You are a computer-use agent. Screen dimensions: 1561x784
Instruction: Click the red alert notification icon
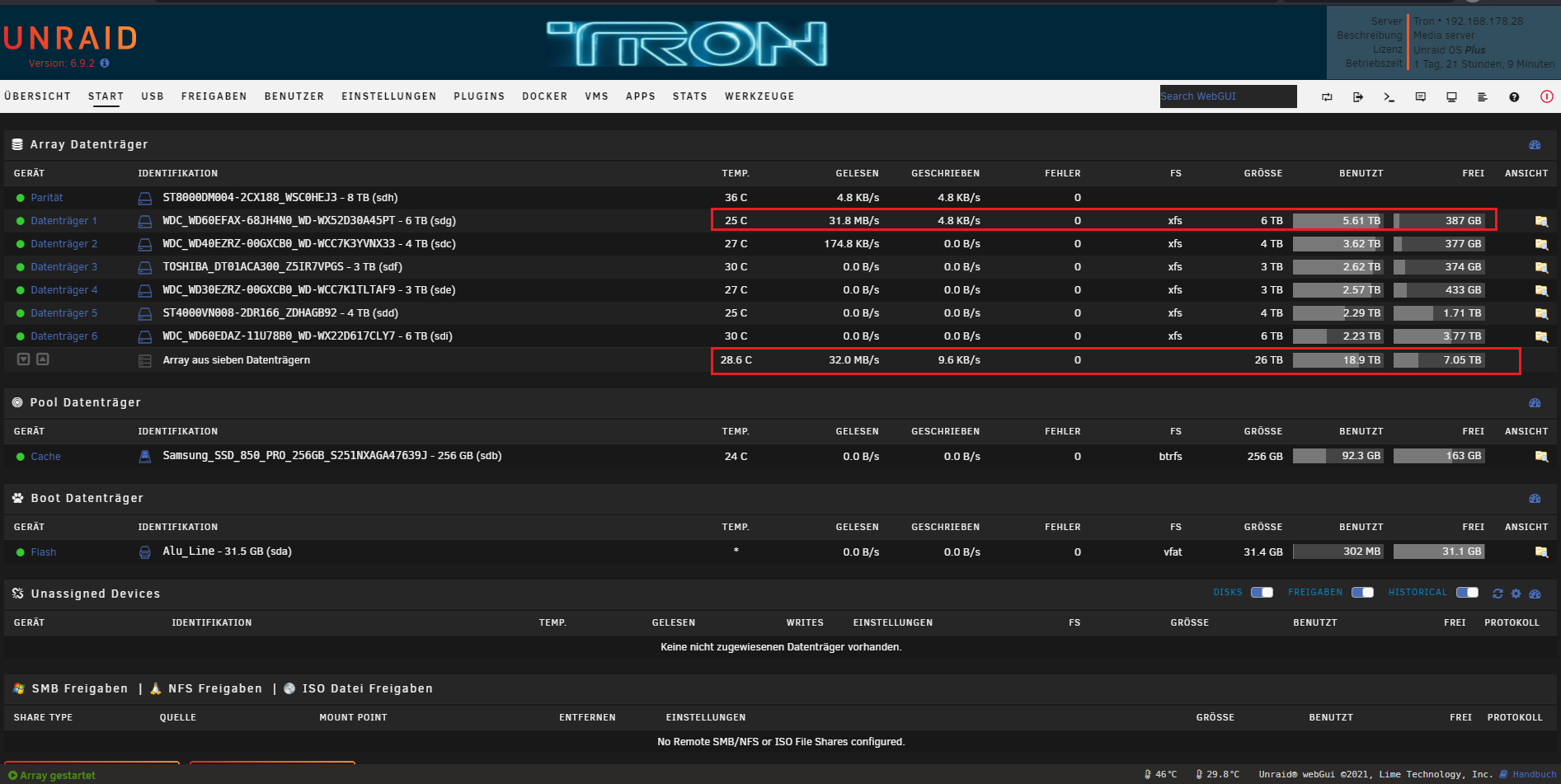click(1547, 96)
